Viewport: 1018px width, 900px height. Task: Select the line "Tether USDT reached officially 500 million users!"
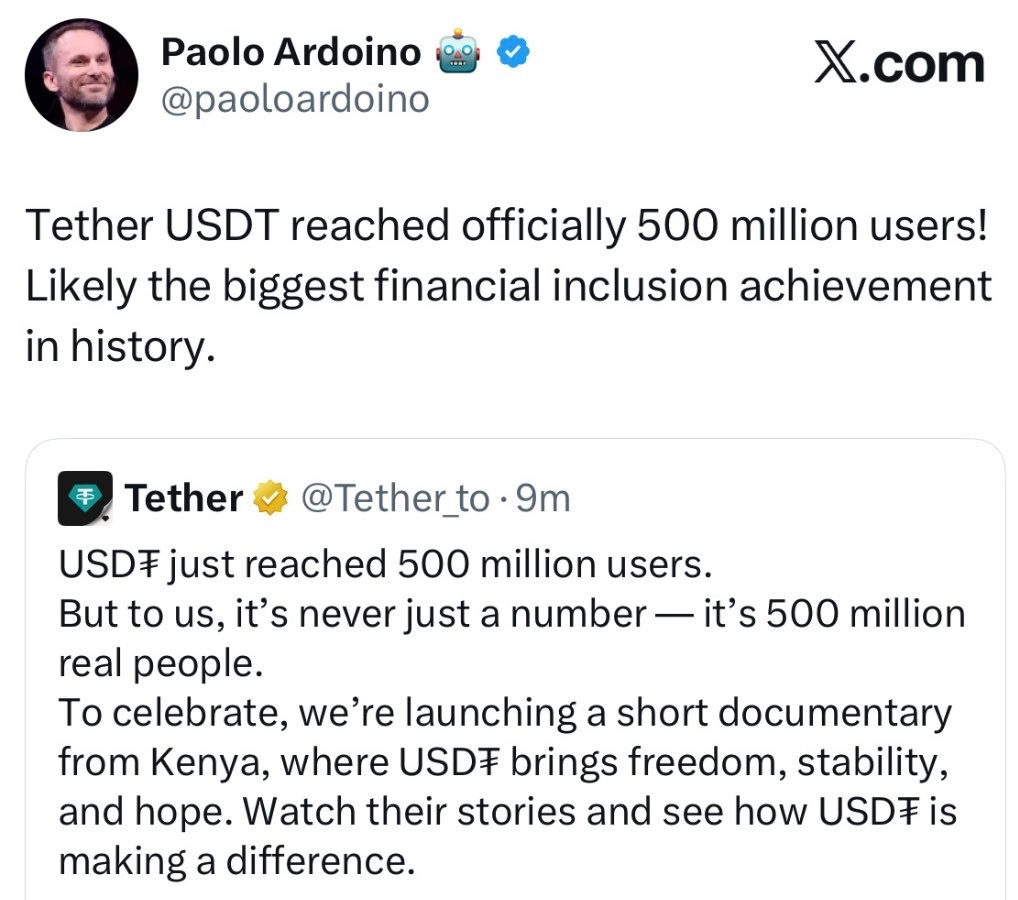pyautogui.click(x=506, y=226)
